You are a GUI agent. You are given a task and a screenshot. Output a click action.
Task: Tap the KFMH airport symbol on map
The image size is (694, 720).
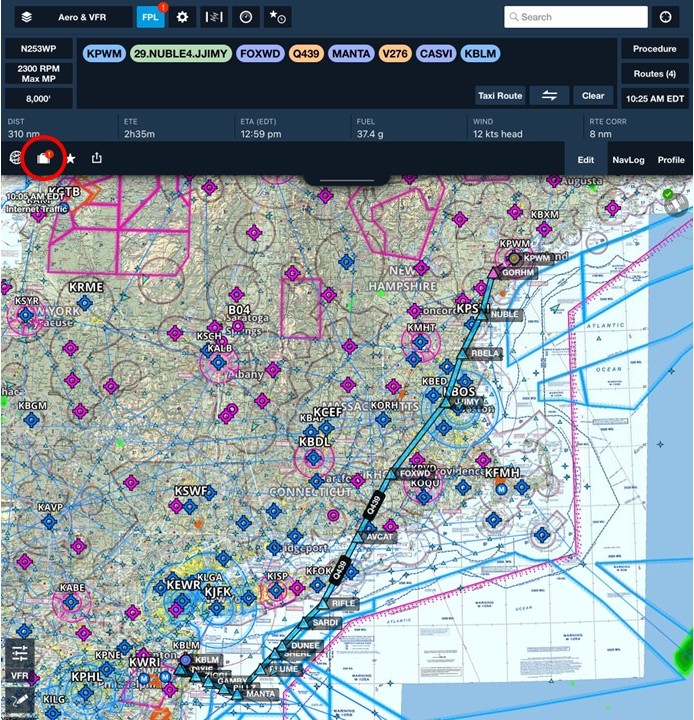[x=501, y=489]
